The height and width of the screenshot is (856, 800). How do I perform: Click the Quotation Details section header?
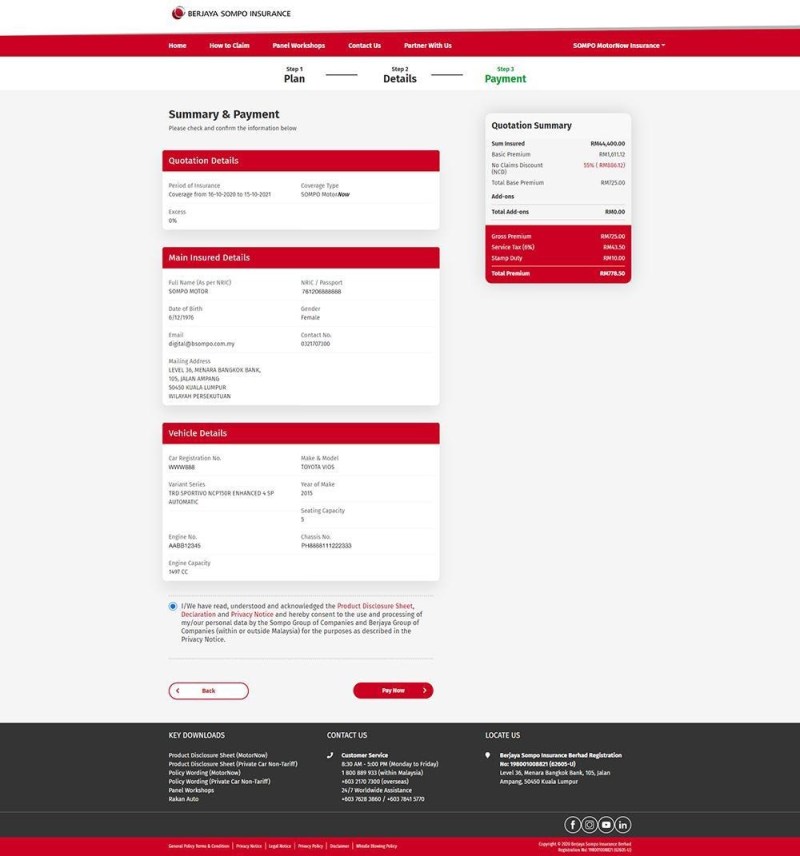coord(301,160)
